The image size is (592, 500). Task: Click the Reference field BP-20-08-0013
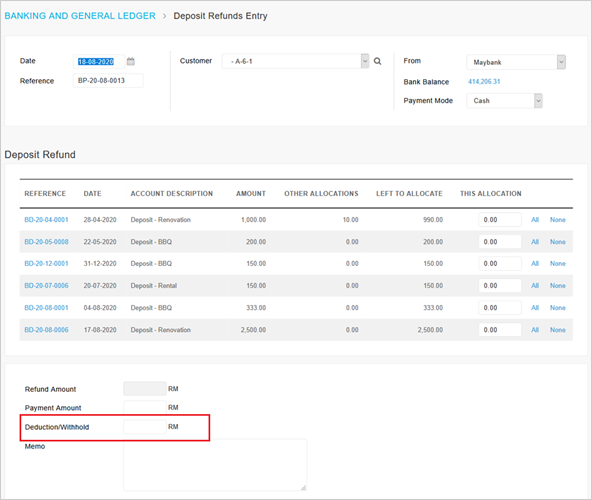[108, 80]
